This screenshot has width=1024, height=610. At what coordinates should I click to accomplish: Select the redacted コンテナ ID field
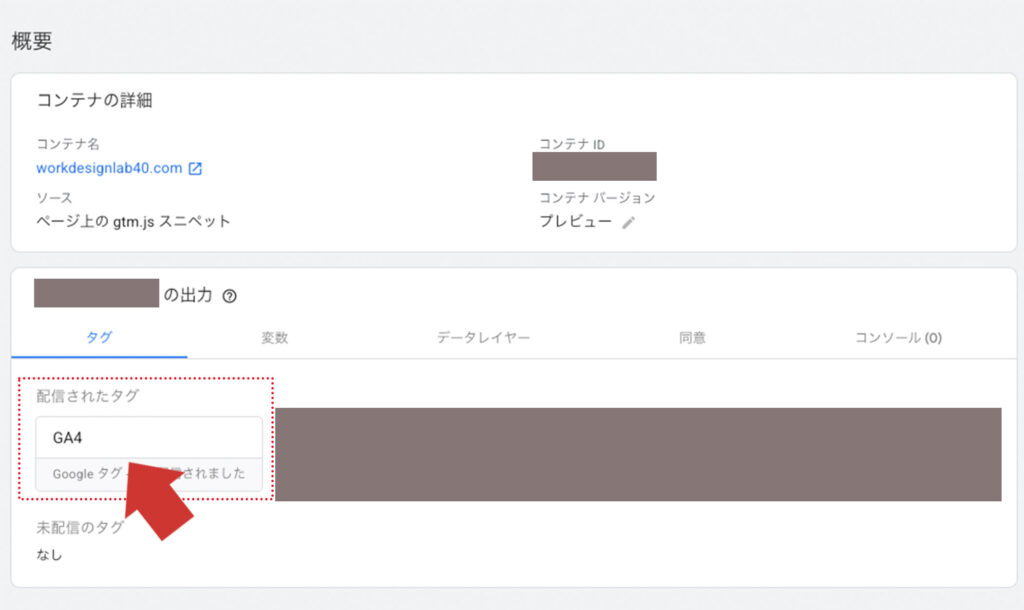(x=595, y=165)
